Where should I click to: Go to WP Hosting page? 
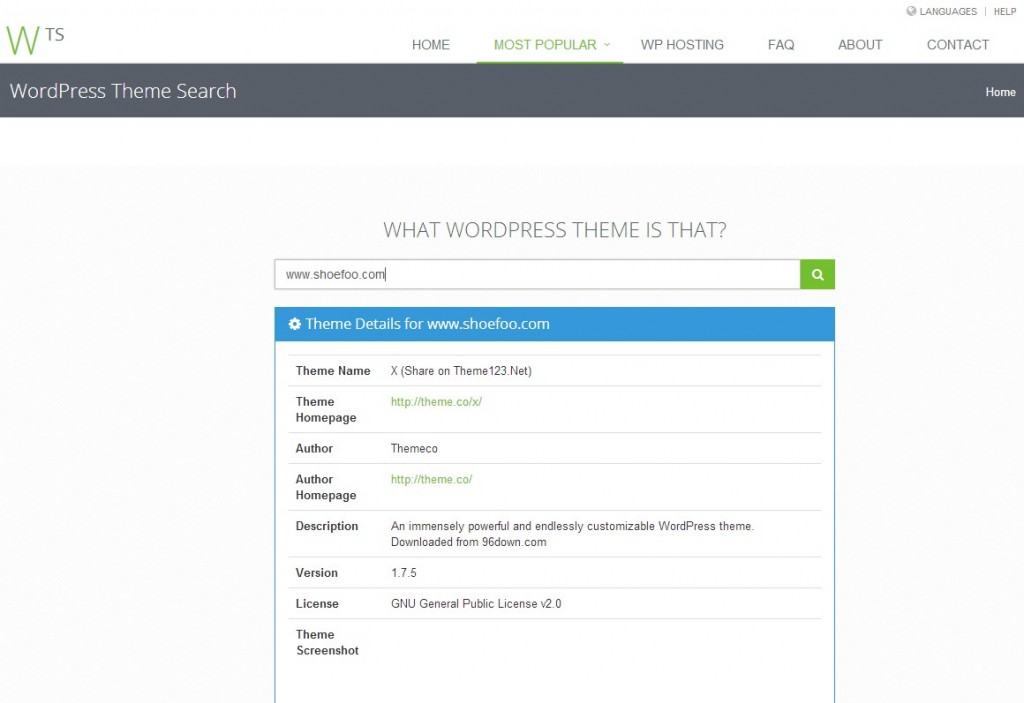point(682,44)
